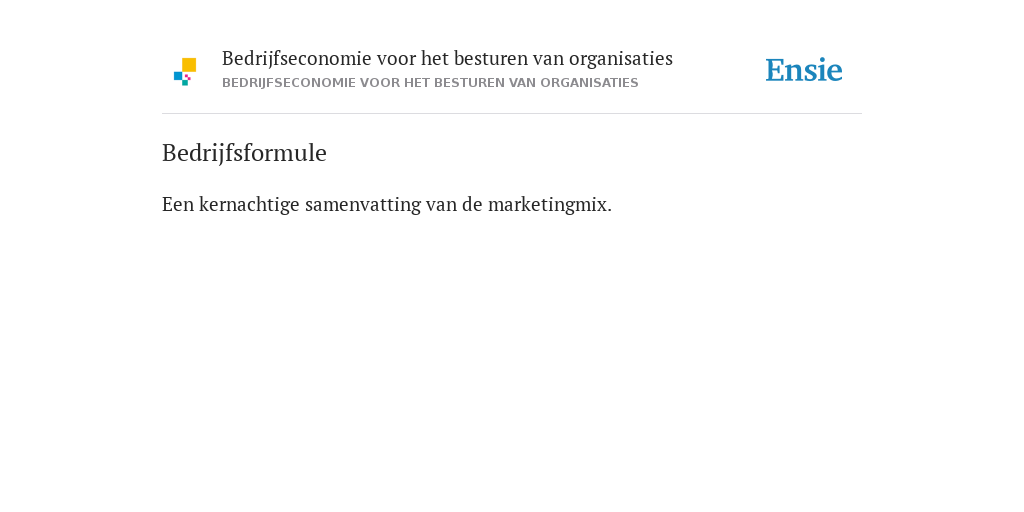1024x512 pixels.
Task: Open the serif title about besturen van organisaties
Action: 447,59
